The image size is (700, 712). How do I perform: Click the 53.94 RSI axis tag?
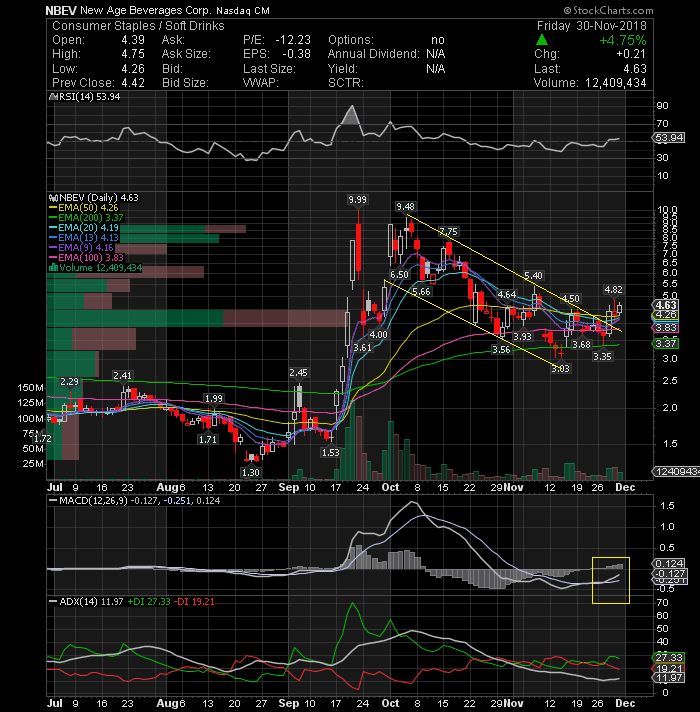(669, 138)
